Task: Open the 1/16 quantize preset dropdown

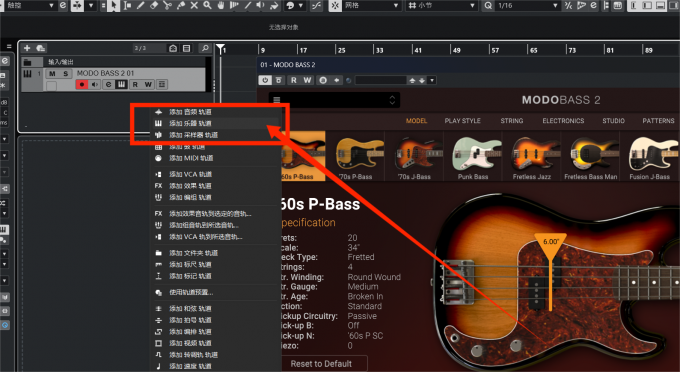Action: [527, 5]
